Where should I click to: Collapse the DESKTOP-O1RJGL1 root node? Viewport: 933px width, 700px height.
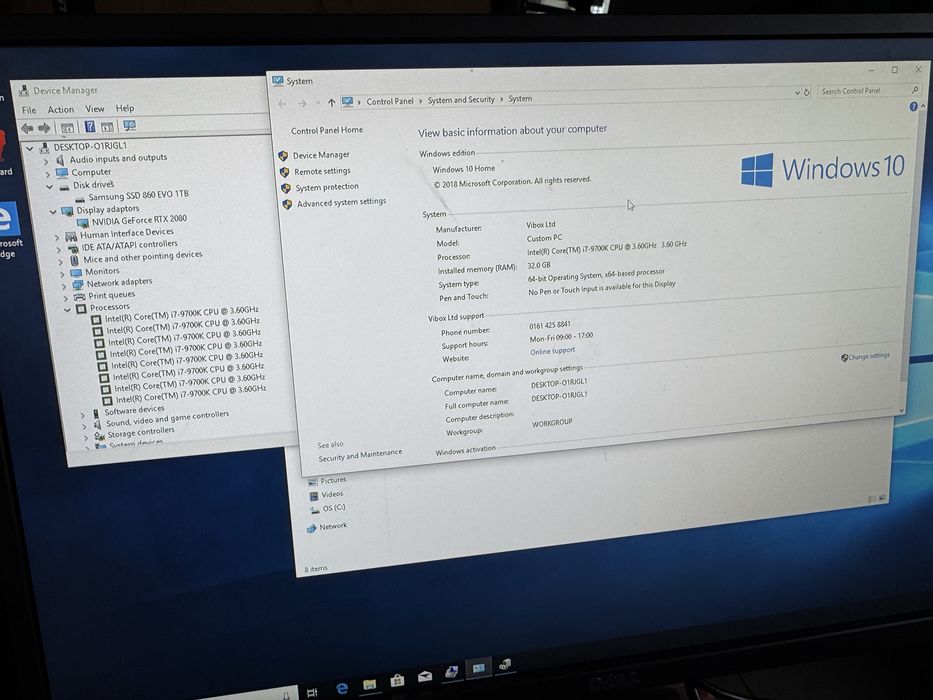click(29, 149)
